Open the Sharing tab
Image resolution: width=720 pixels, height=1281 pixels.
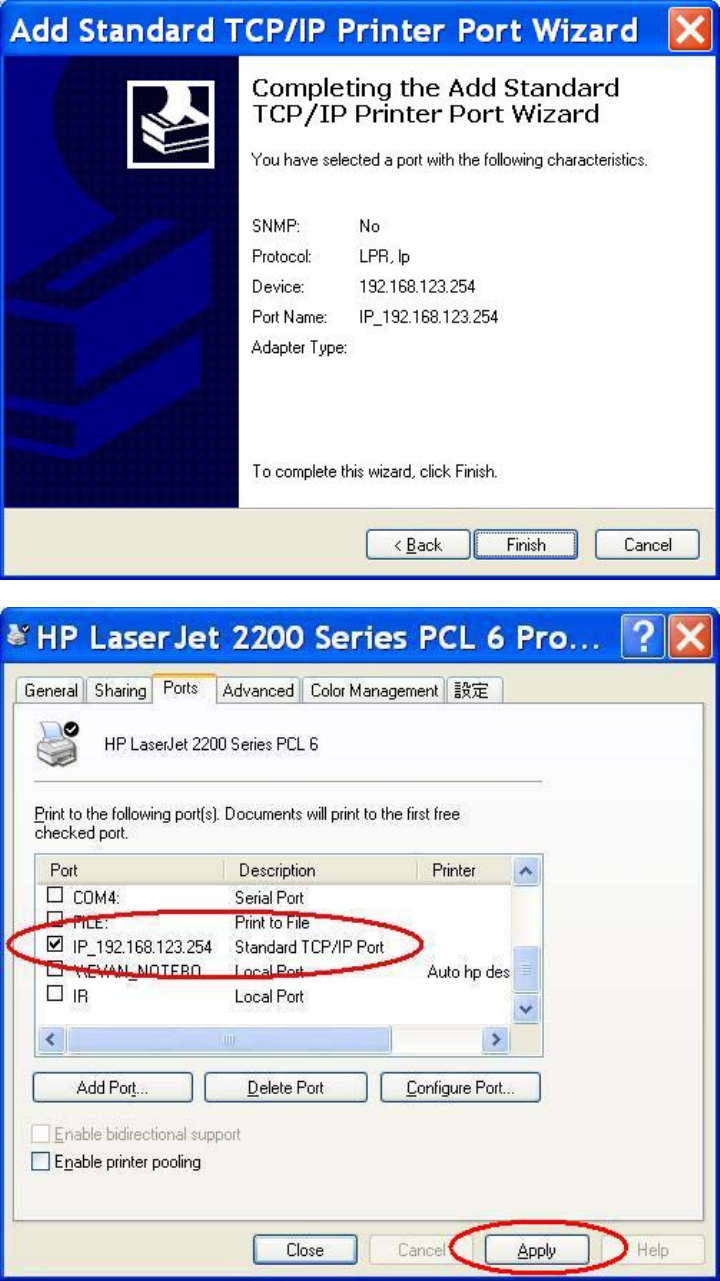(x=119, y=691)
